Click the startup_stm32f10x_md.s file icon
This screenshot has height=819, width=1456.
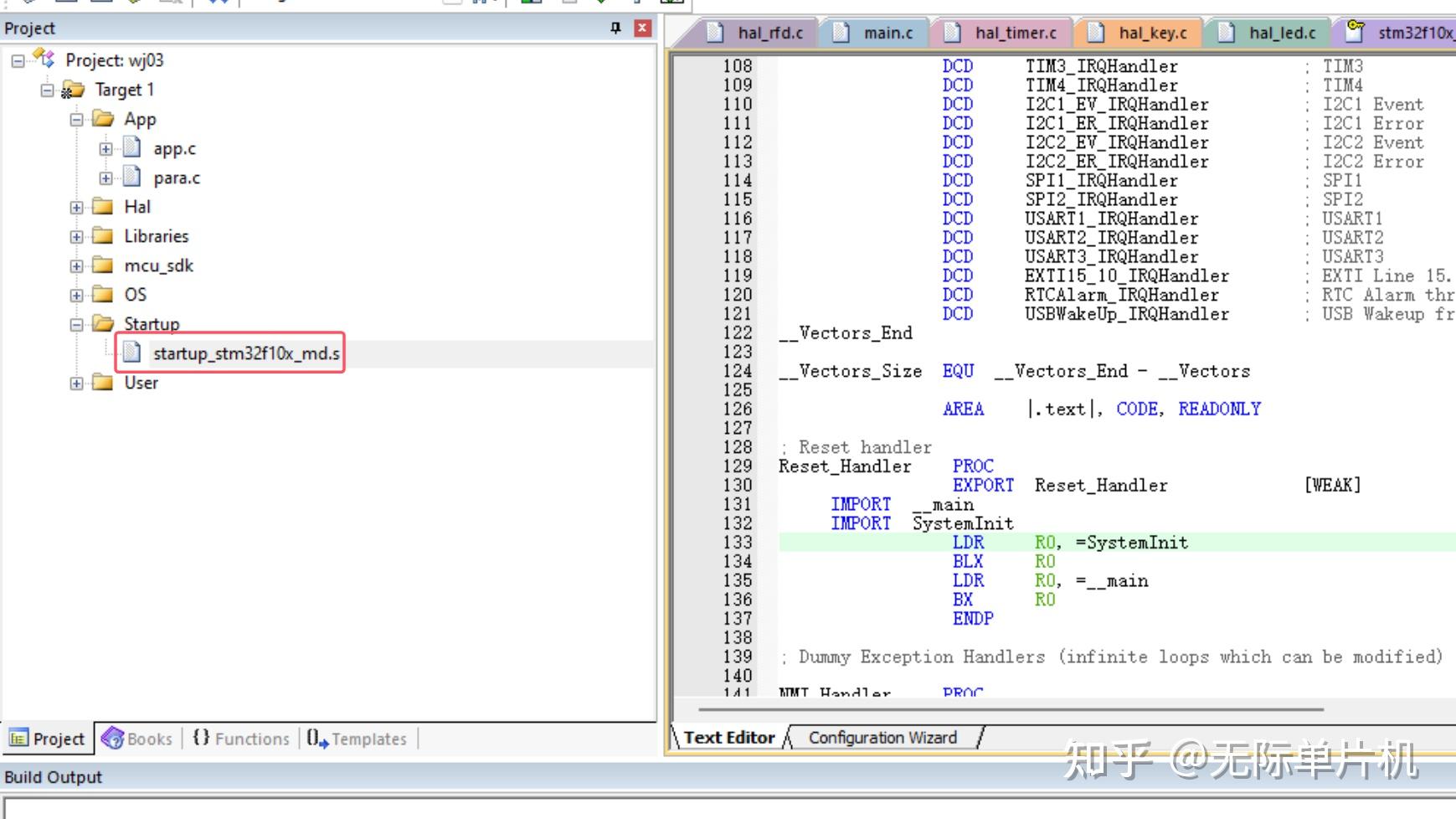(x=131, y=353)
